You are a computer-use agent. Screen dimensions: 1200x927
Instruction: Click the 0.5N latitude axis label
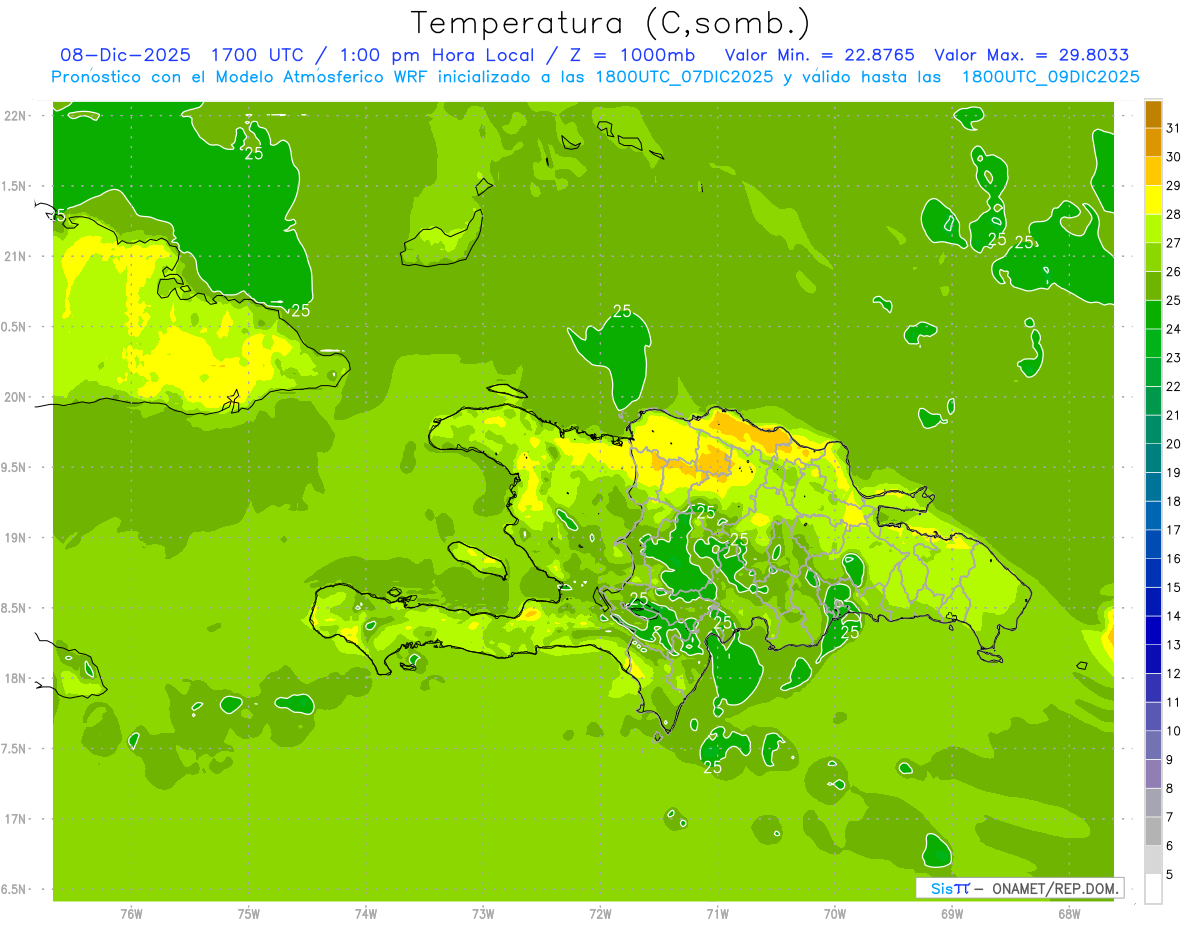click(15, 327)
